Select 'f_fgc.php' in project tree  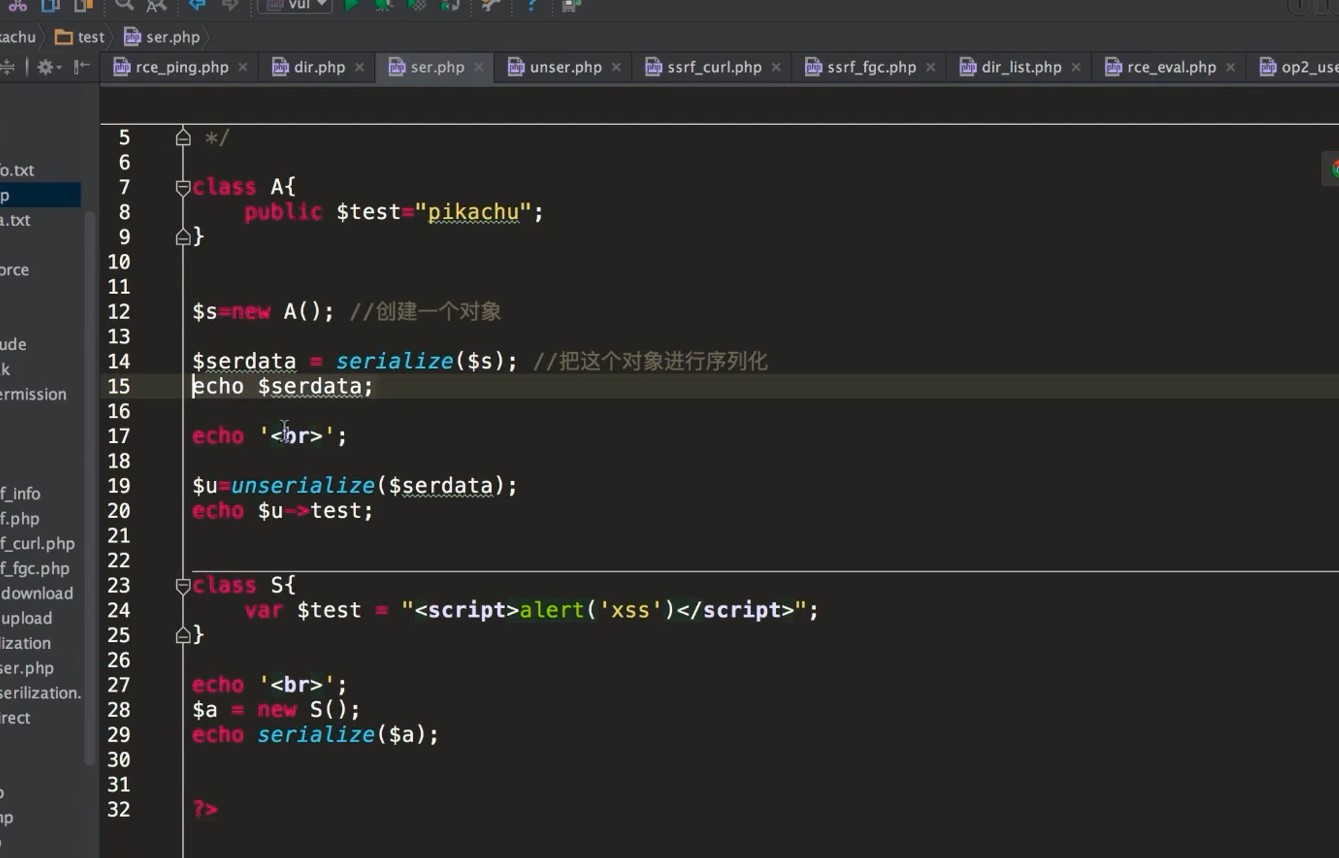(x=35, y=568)
